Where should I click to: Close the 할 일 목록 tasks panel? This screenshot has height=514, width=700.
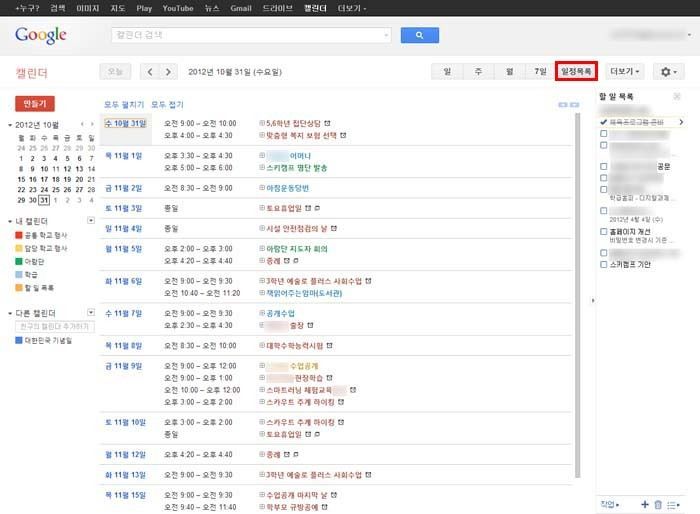coord(677,96)
